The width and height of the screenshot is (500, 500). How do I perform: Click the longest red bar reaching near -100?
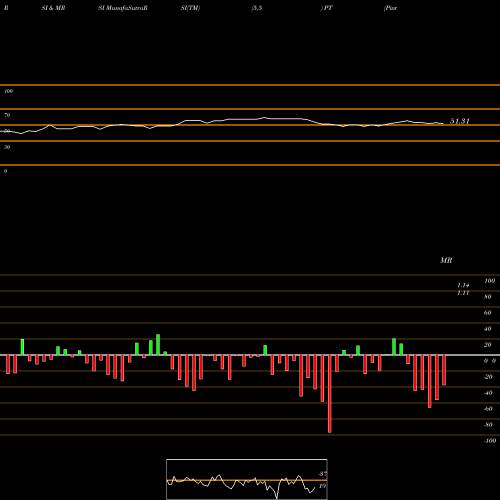click(x=330, y=394)
